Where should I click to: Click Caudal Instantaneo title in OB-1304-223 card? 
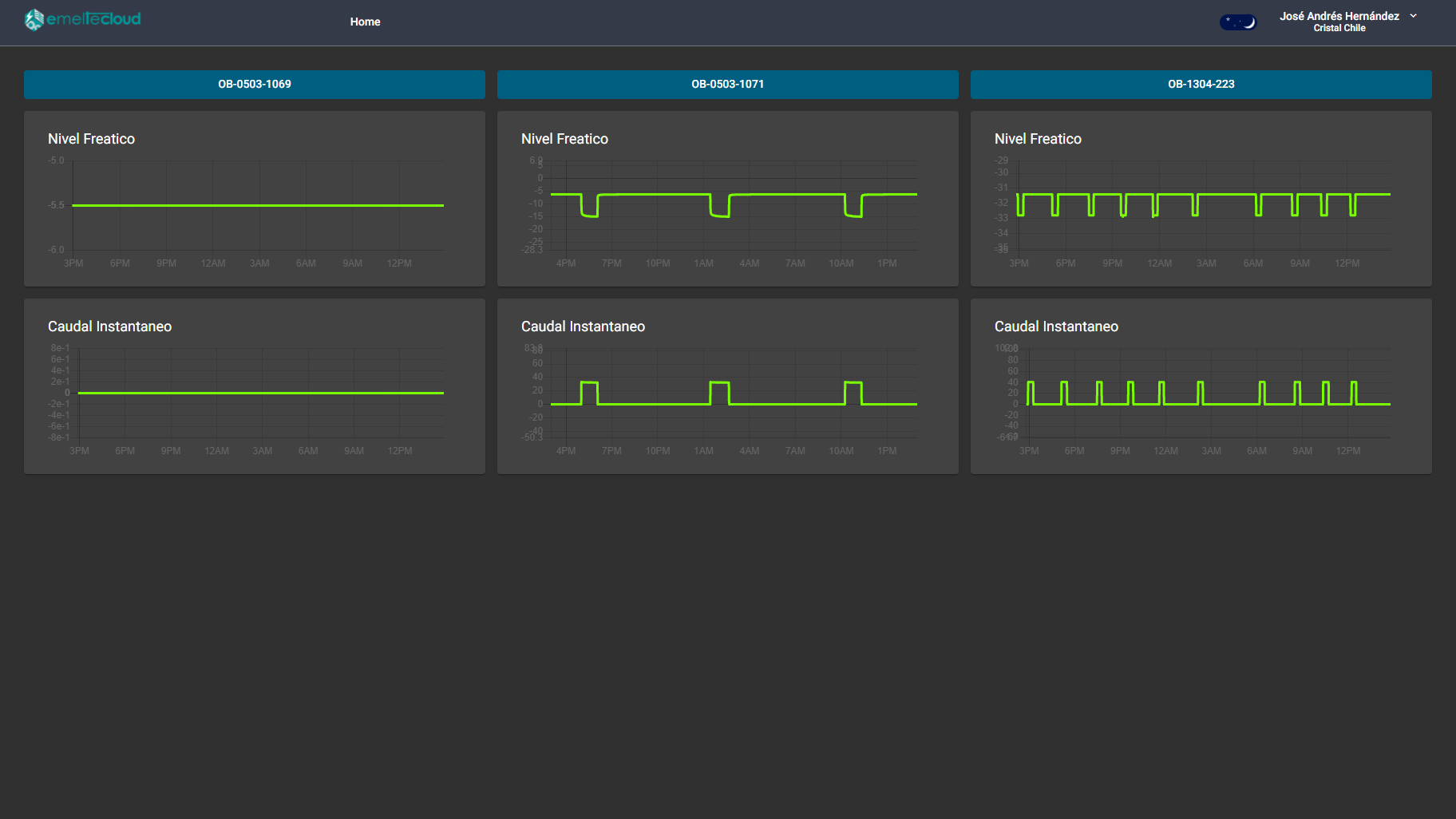1056,326
